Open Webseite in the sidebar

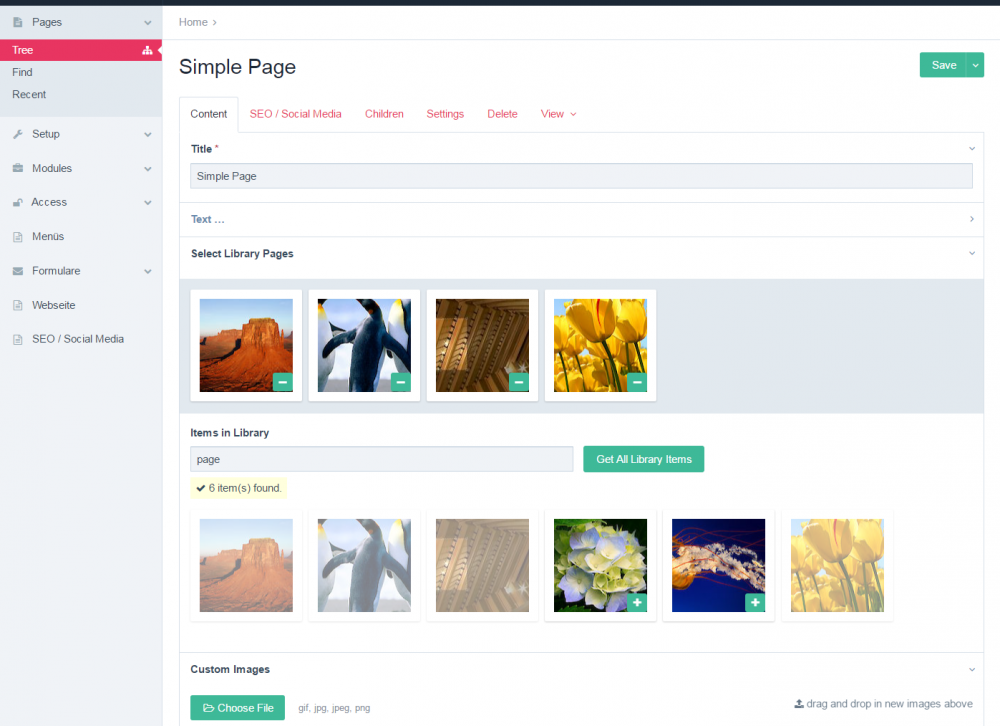pos(53,305)
